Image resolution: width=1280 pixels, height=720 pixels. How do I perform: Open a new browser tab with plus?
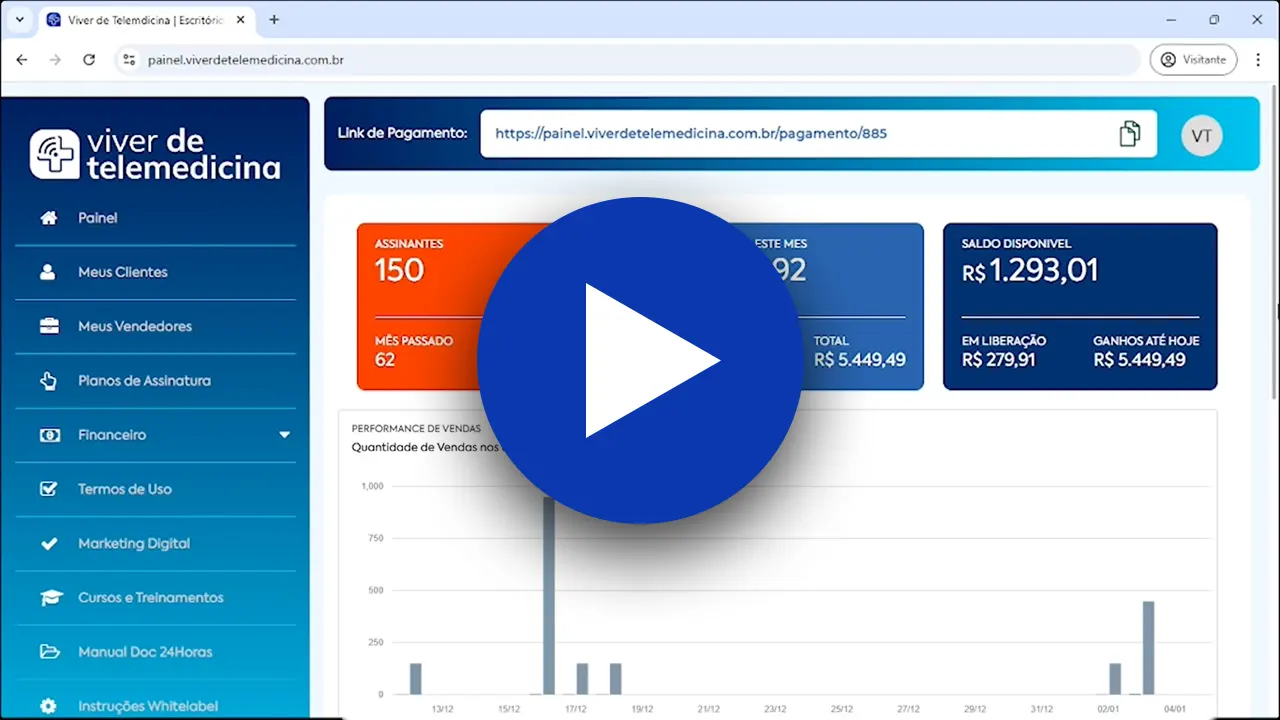pyautogui.click(x=274, y=19)
